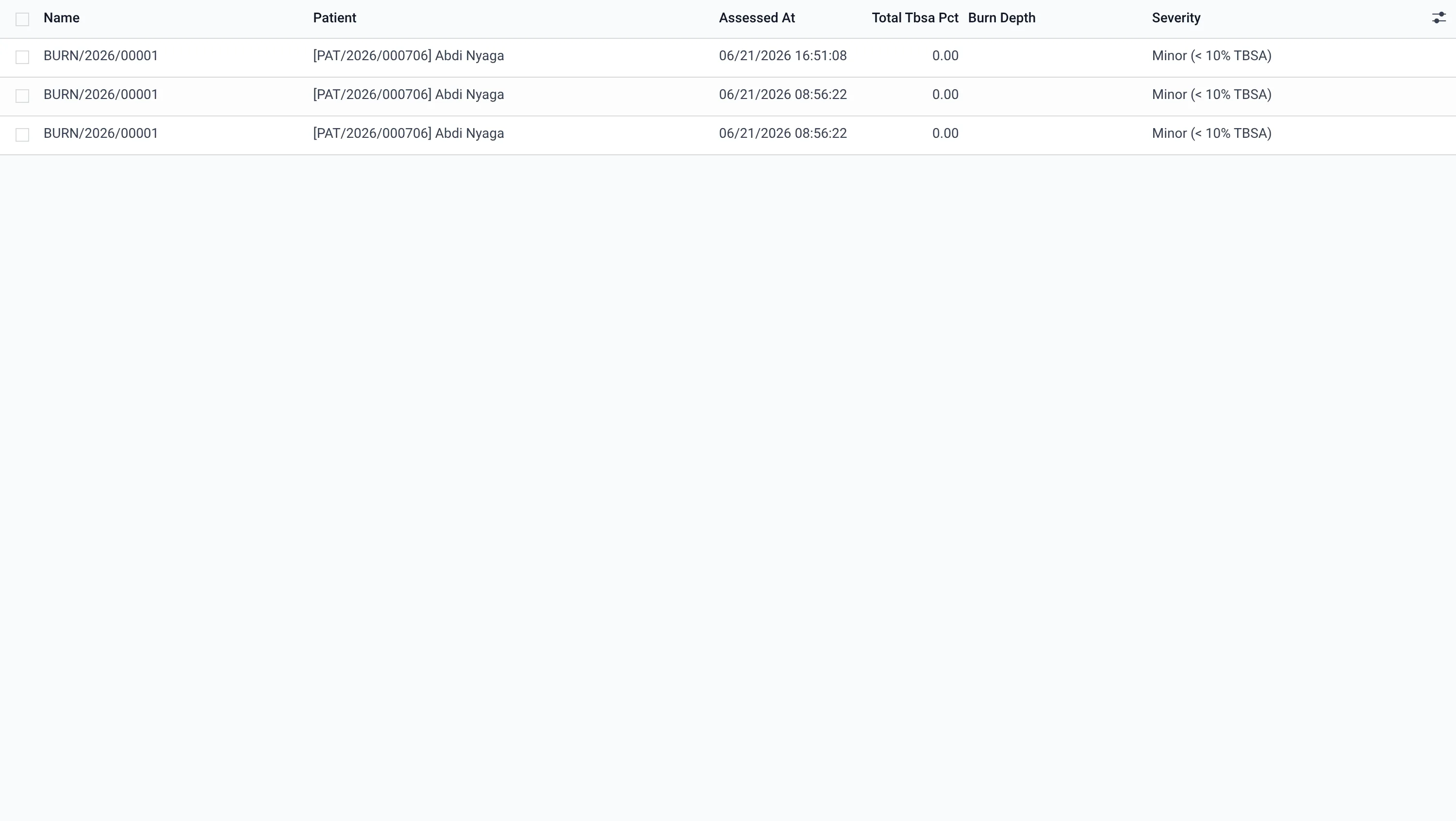Sort the list by the Name column

pyautogui.click(x=62, y=18)
